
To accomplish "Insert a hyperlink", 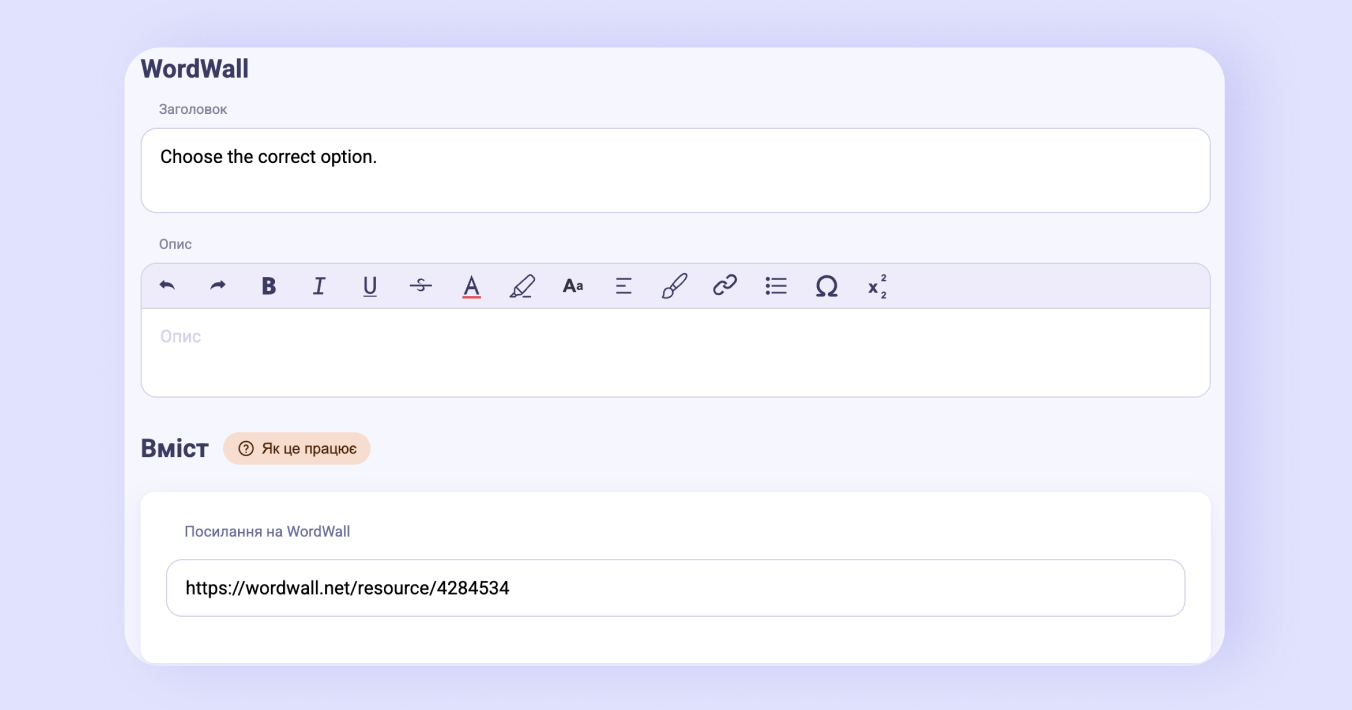I will (725, 286).
